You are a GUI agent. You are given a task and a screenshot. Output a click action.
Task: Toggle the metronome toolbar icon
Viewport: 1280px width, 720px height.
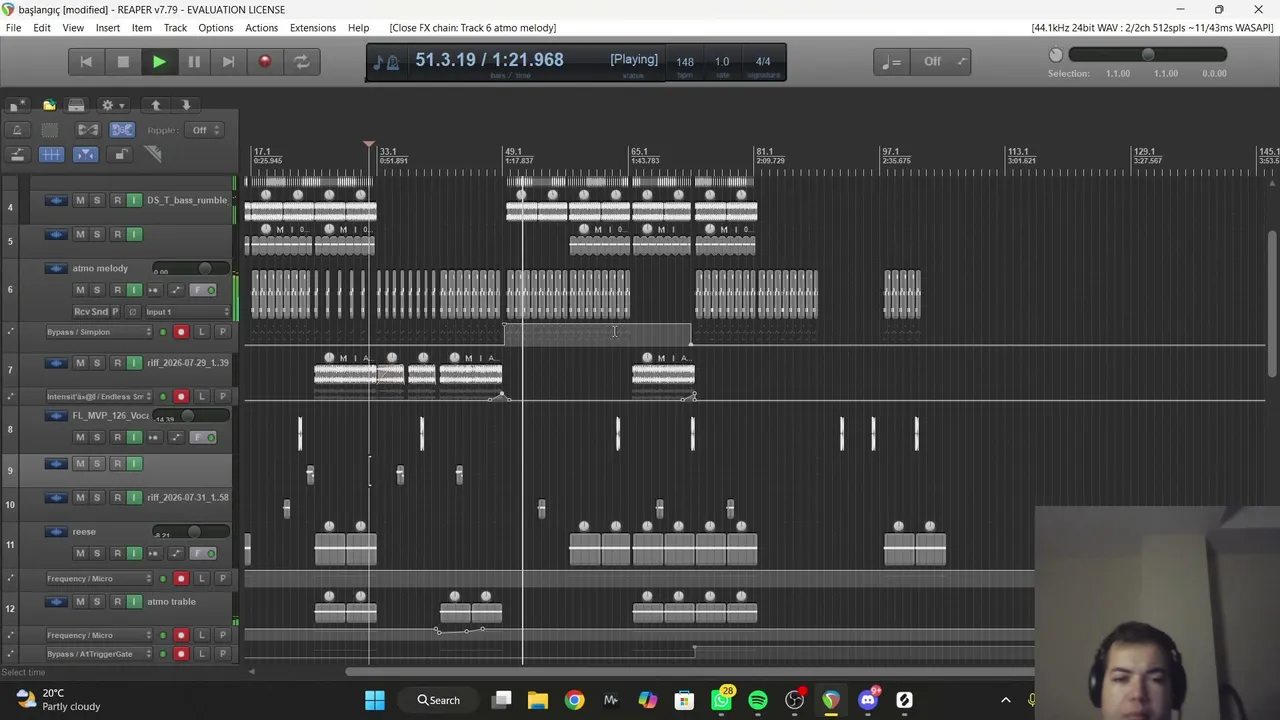(17, 130)
